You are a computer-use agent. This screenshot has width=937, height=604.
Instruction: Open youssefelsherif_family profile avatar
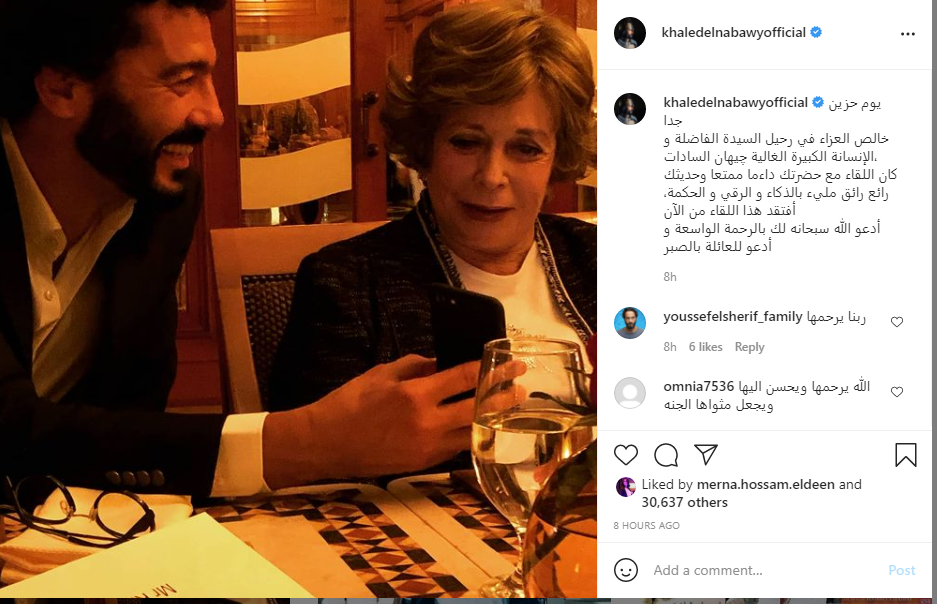(629, 323)
